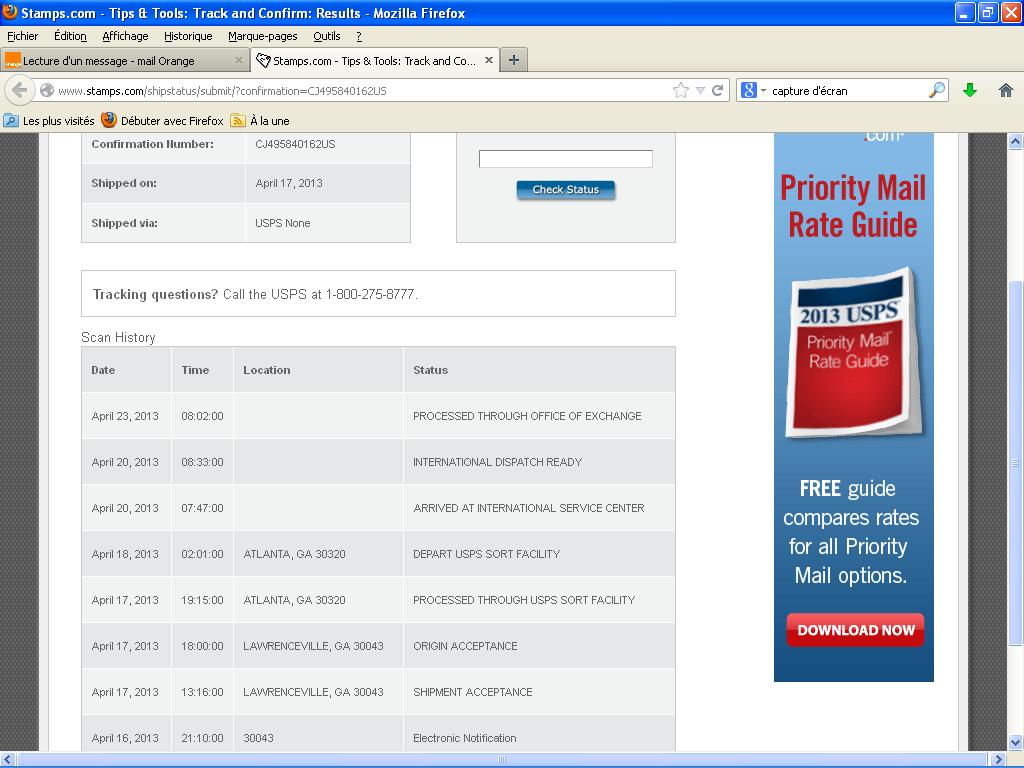This screenshot has height=768, width=1024.
Task: Open Google search engine selector dropdown
Action: click(x=752, y=90)
